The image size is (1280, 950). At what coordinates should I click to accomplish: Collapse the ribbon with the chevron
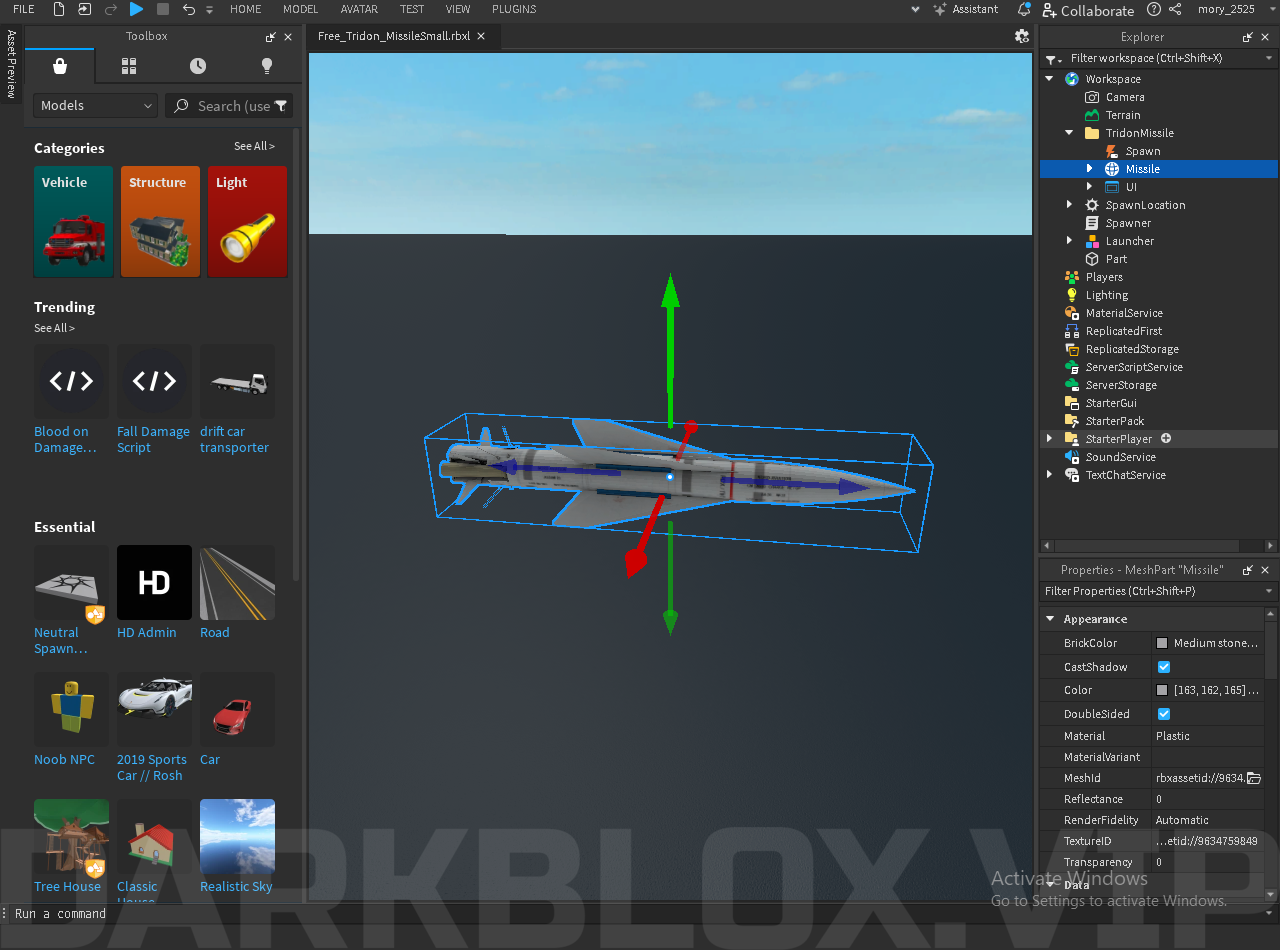pos(915,9)
